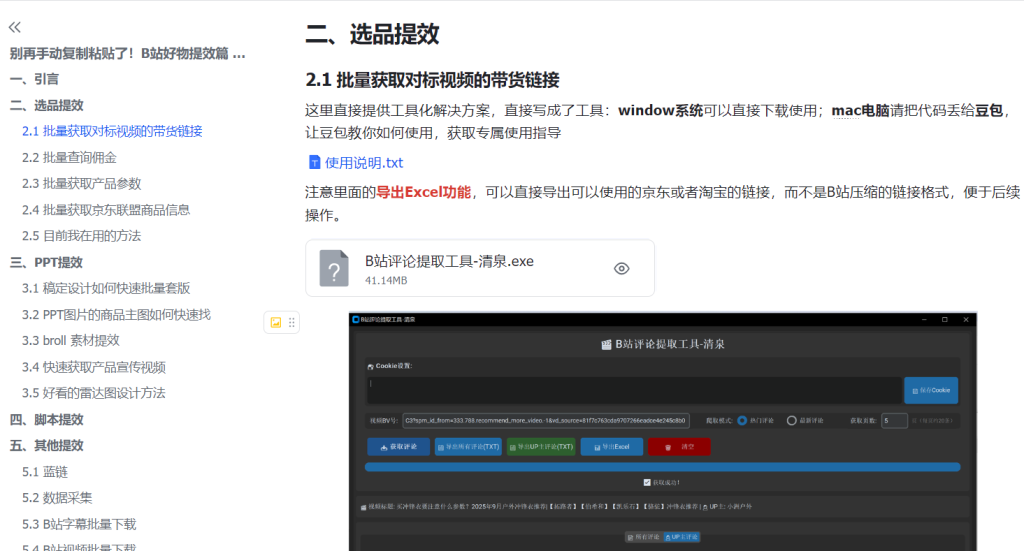Click Cookie input box in embedded screenshot
This screenshot has width=1024, height=551.
633,390
